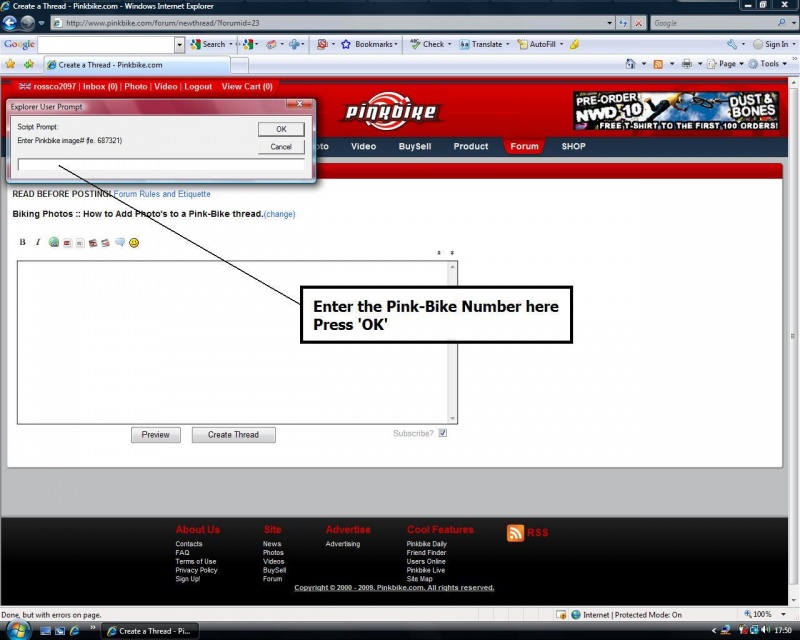Click OK in Explorer User Prompt
This screenshot has height=640, width=800.
[281, 129]
